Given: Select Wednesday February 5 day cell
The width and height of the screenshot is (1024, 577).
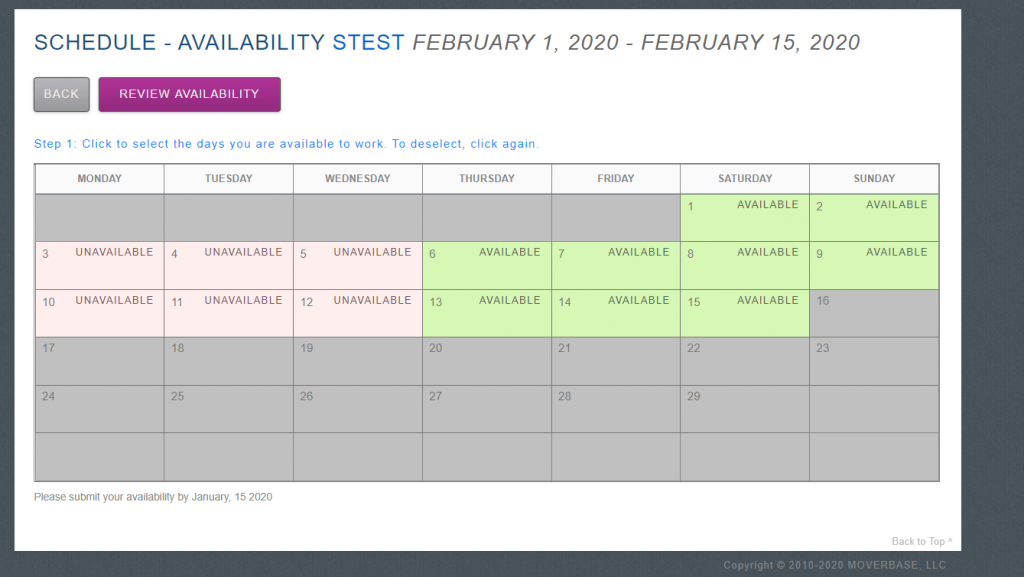Looking at the screenshot, I should pos(357,266).
